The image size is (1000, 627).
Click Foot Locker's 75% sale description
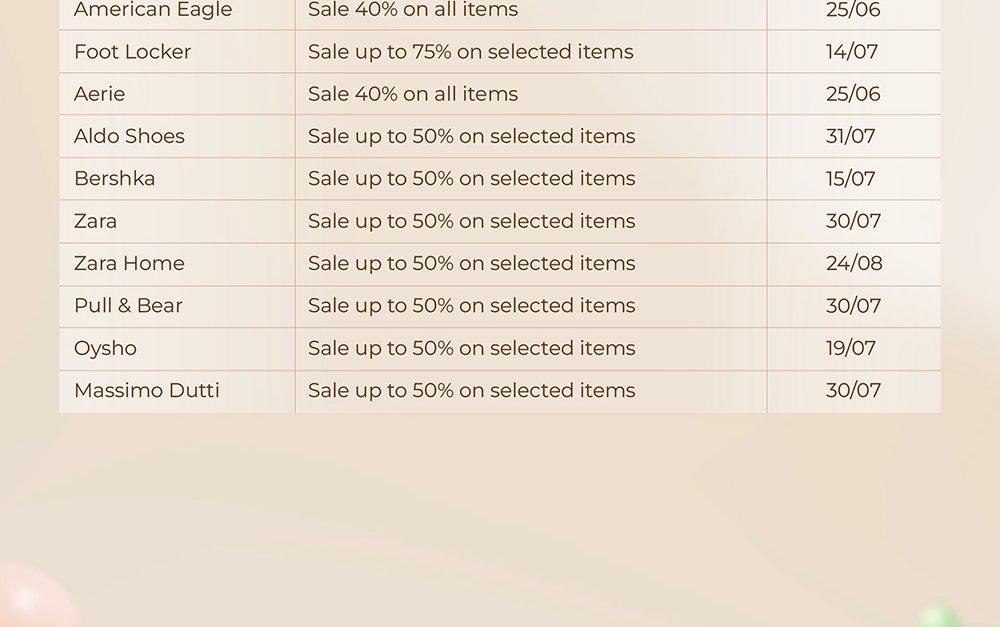click(471, 52)
